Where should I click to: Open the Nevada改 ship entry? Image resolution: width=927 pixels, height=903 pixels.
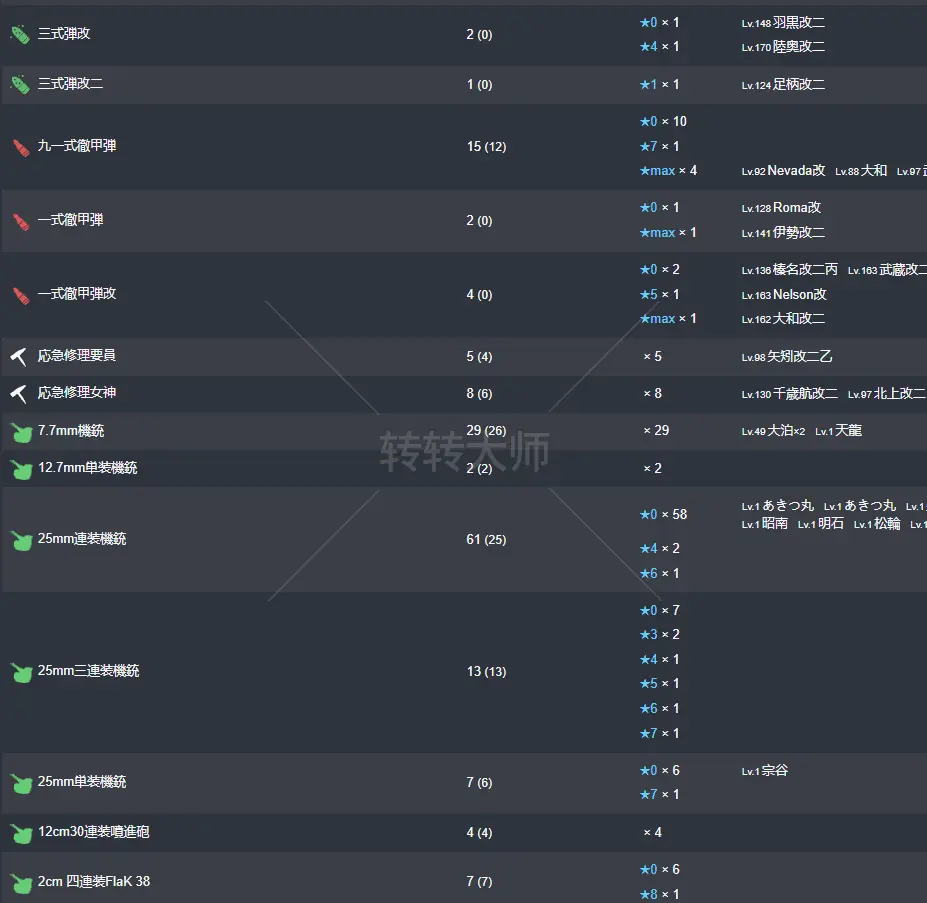tap(796, 171)
